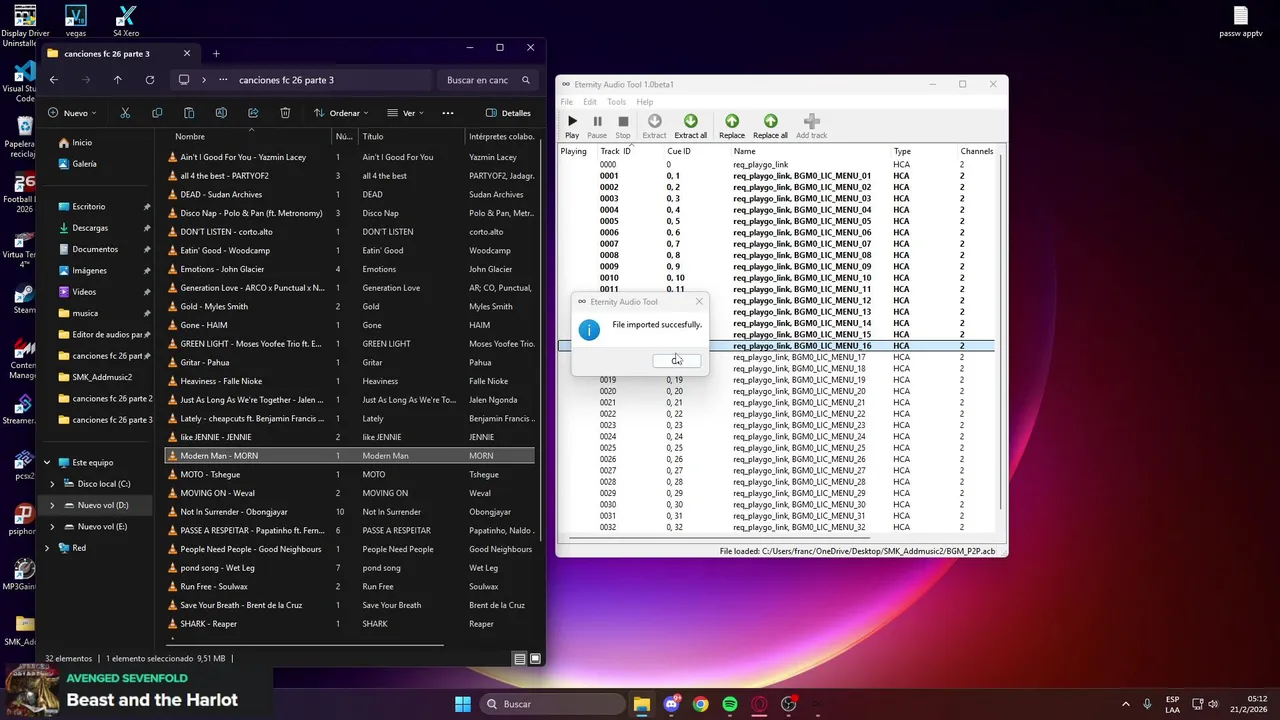Screen dimensions: 1280x720
Task: Open Google Chrome from the taskbar
Action: click(x=700, y=704)
